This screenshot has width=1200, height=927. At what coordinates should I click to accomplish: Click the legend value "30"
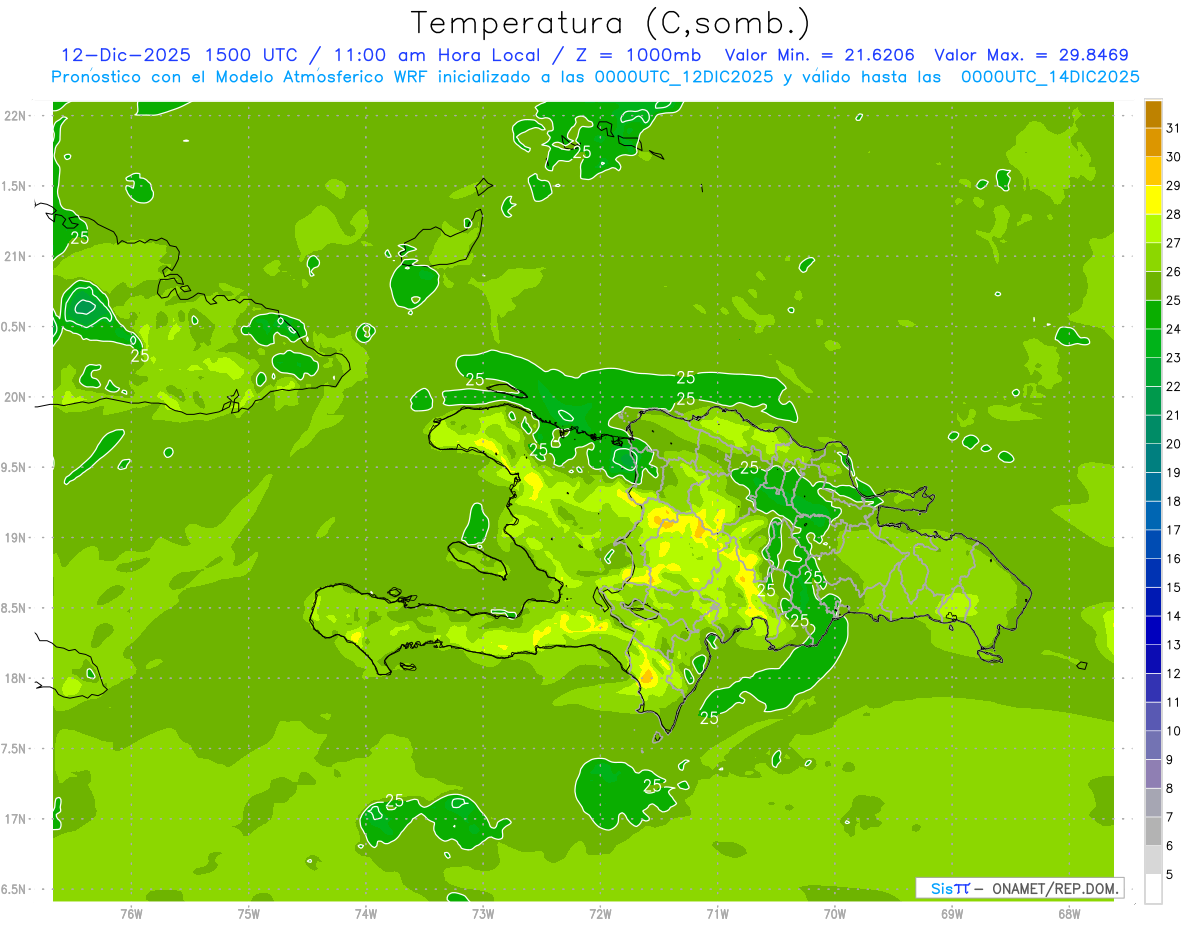point(1174,157)
